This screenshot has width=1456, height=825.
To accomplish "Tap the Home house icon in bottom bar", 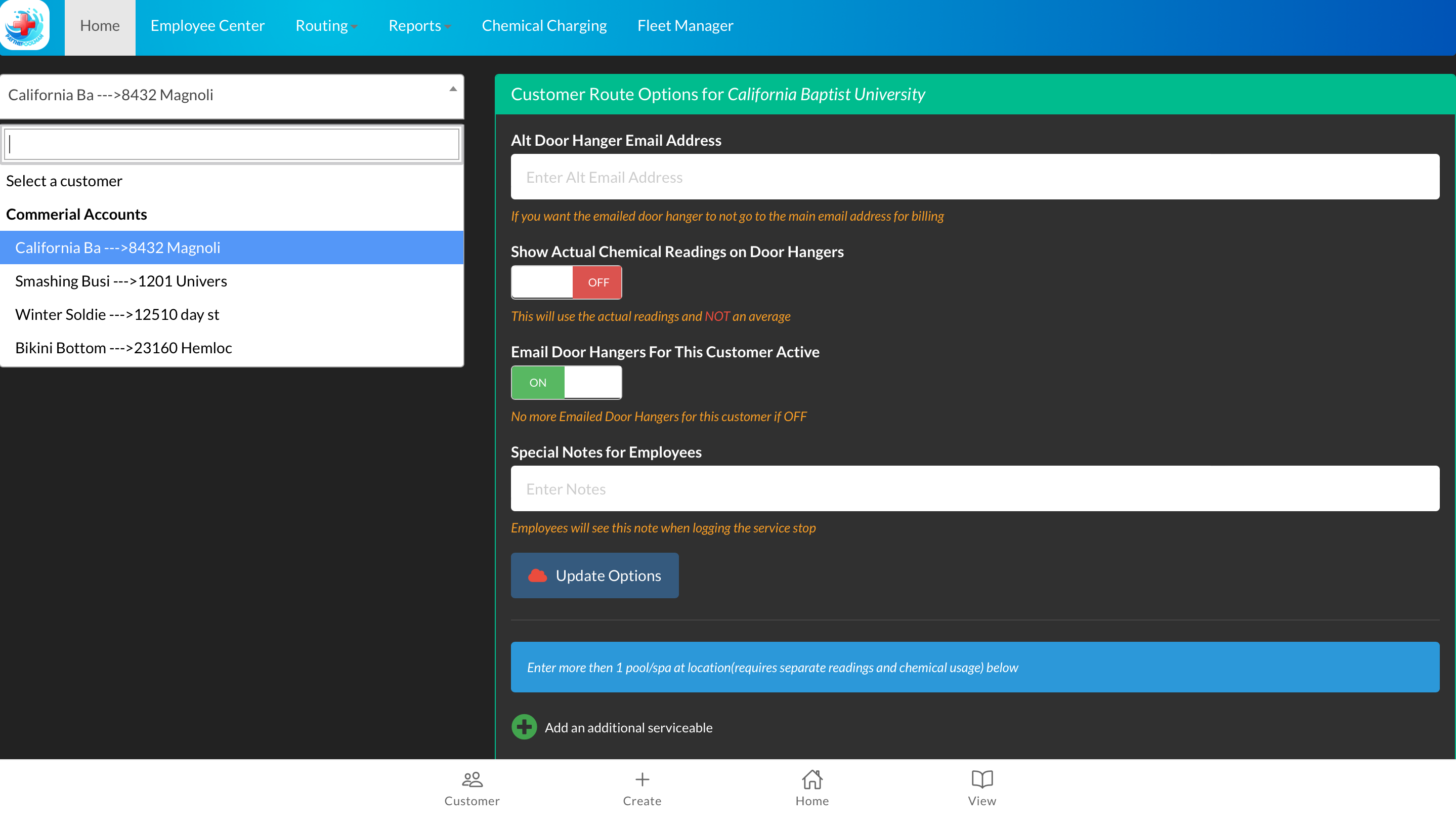I will point(811,780).
